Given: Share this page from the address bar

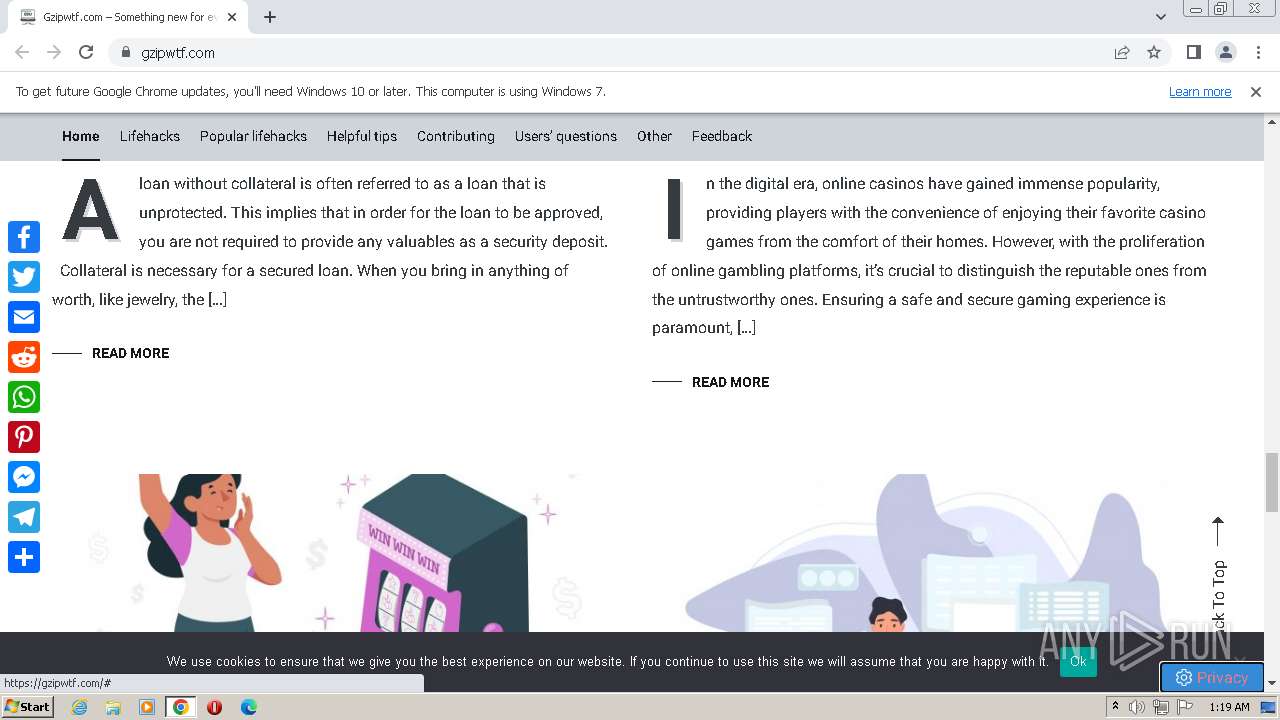Looking at the screenshot, I should pos(1122,52).
